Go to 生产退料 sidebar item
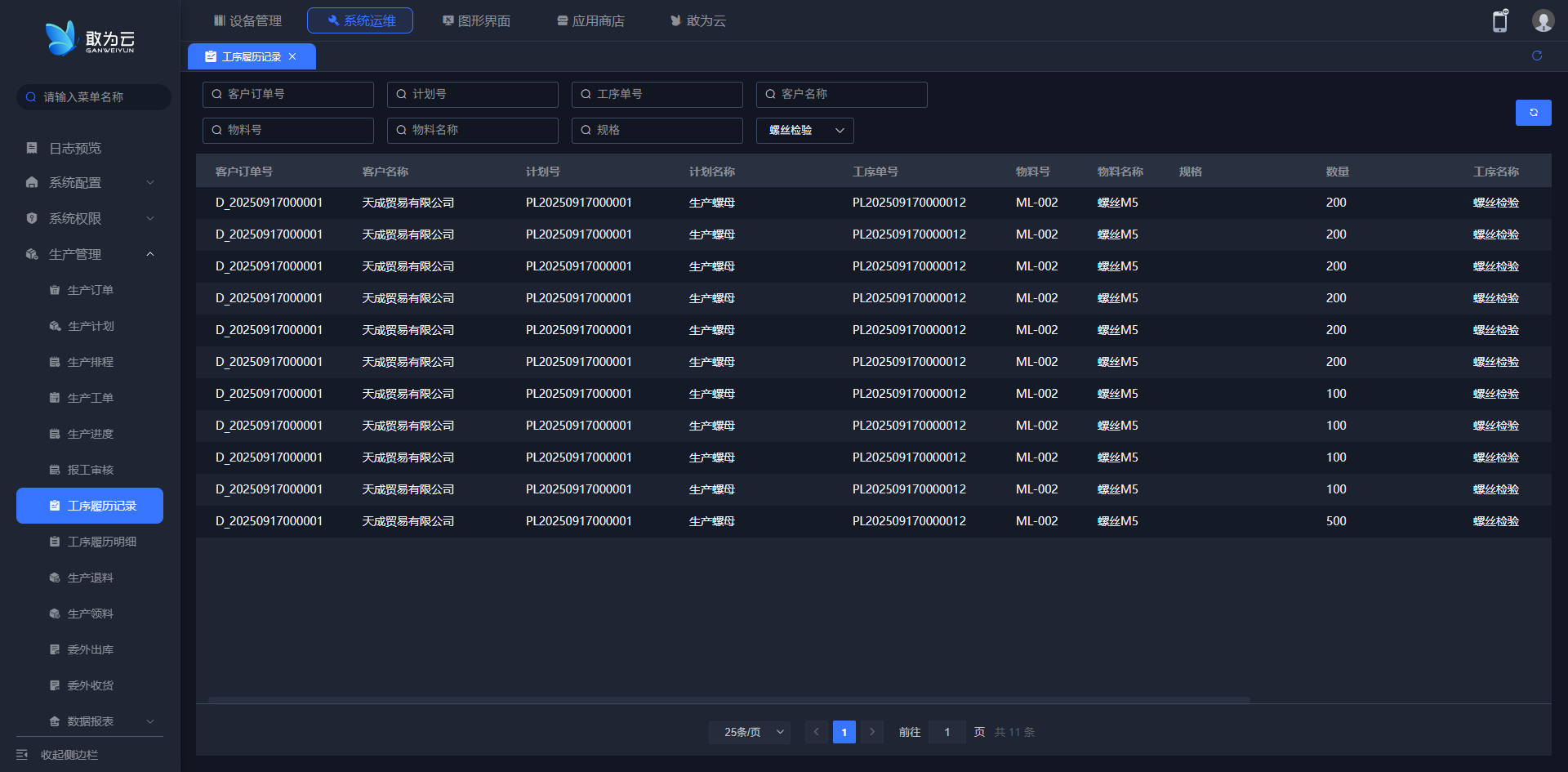This screenshot has width=1568, height=772. click(x=90, y=578)
